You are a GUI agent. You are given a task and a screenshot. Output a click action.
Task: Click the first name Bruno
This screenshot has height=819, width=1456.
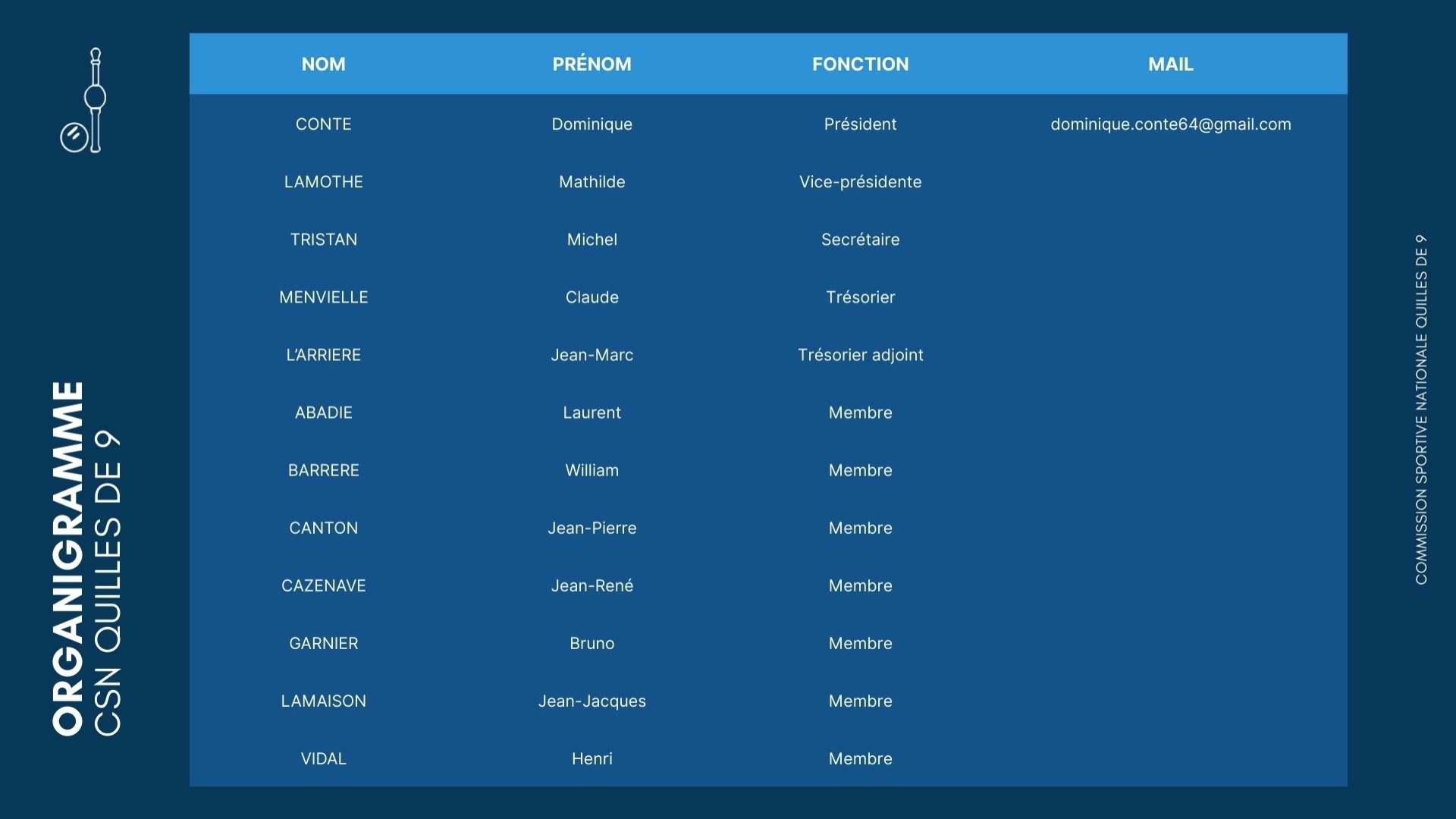pos(592,643)
